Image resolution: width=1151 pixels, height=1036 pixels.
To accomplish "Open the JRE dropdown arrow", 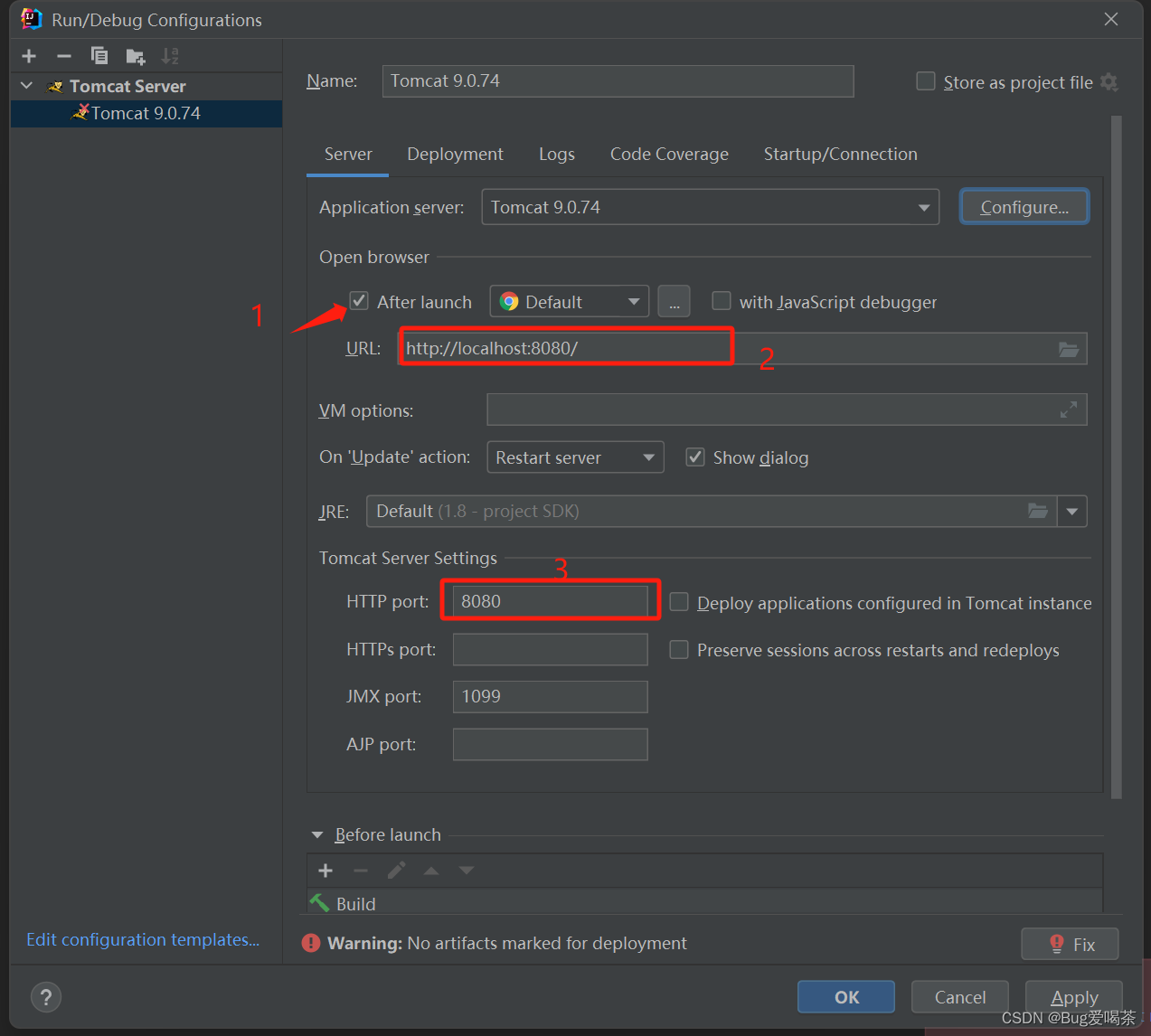I will [1072, 512].
